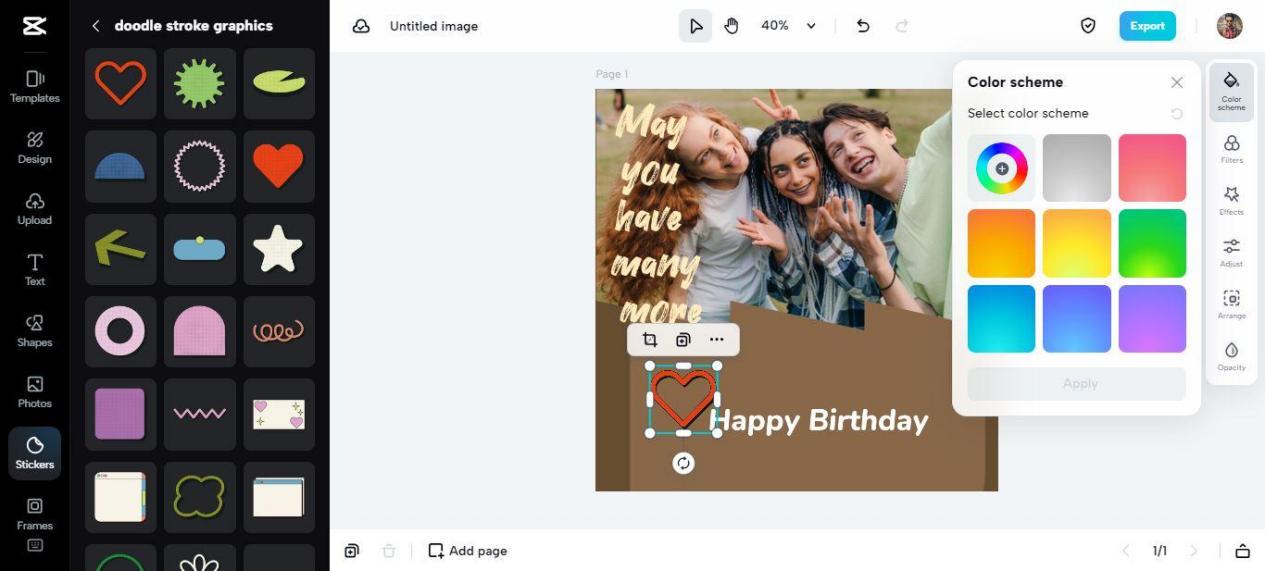1265x571 pixels.
Task: Add the pink arch sticker
Action: [200, 331]
